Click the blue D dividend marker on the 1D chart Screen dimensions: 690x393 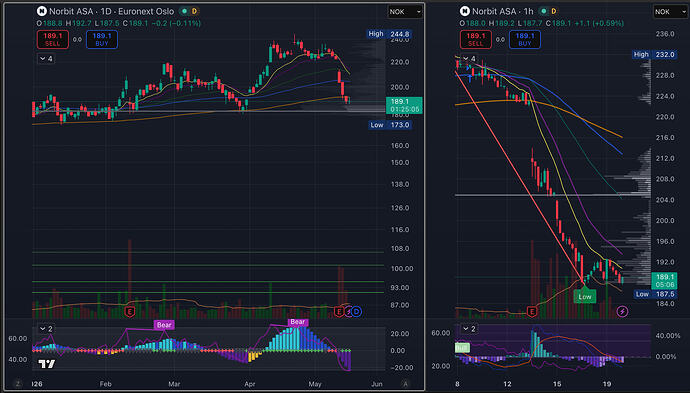[x=356, y=312]
